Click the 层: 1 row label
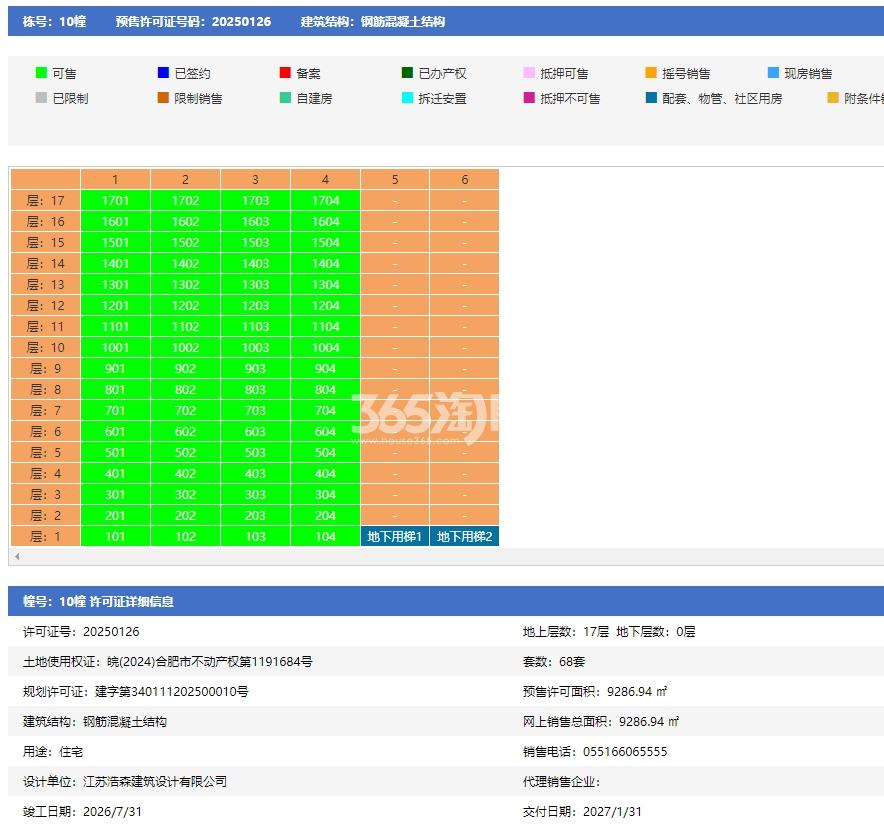This screenshot has width=884, height=838. click(46, 536)
